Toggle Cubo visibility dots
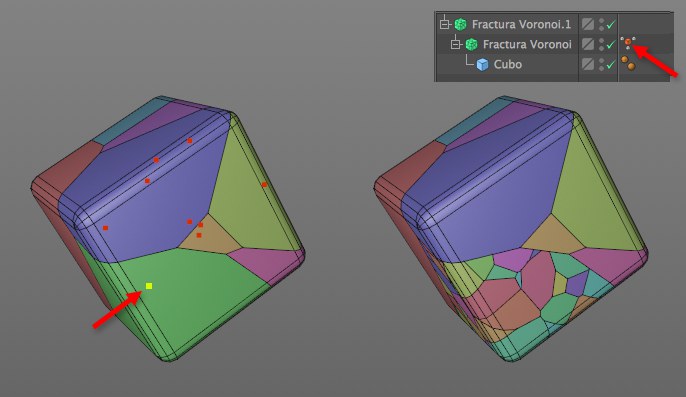This screenshot has width=686, height=397. pyautogui.click(x=602, y=64)
